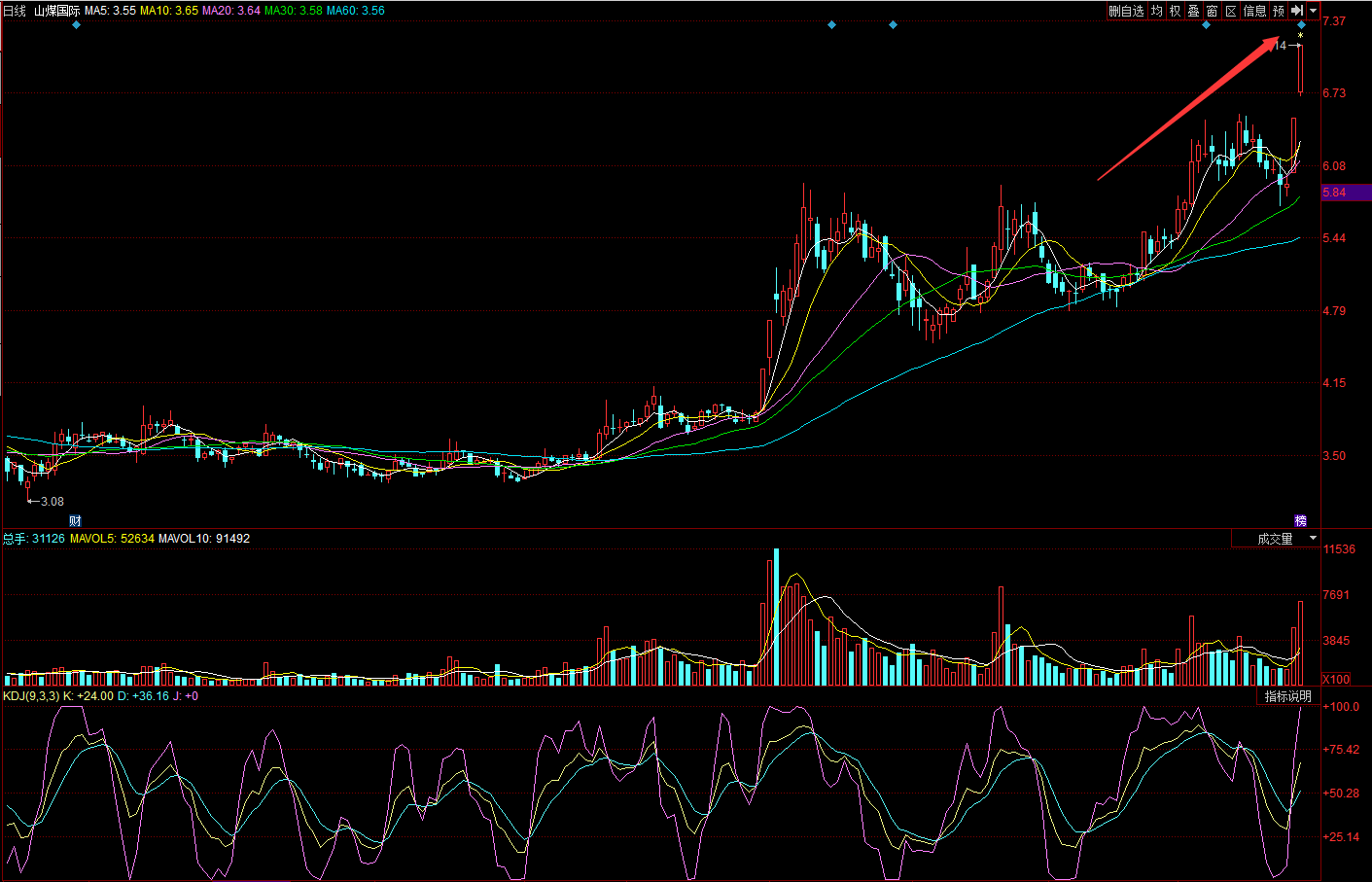Click the J: +0 value
Image resolution: width=1372 pixels, height=882 pixels.
[186, 696]
